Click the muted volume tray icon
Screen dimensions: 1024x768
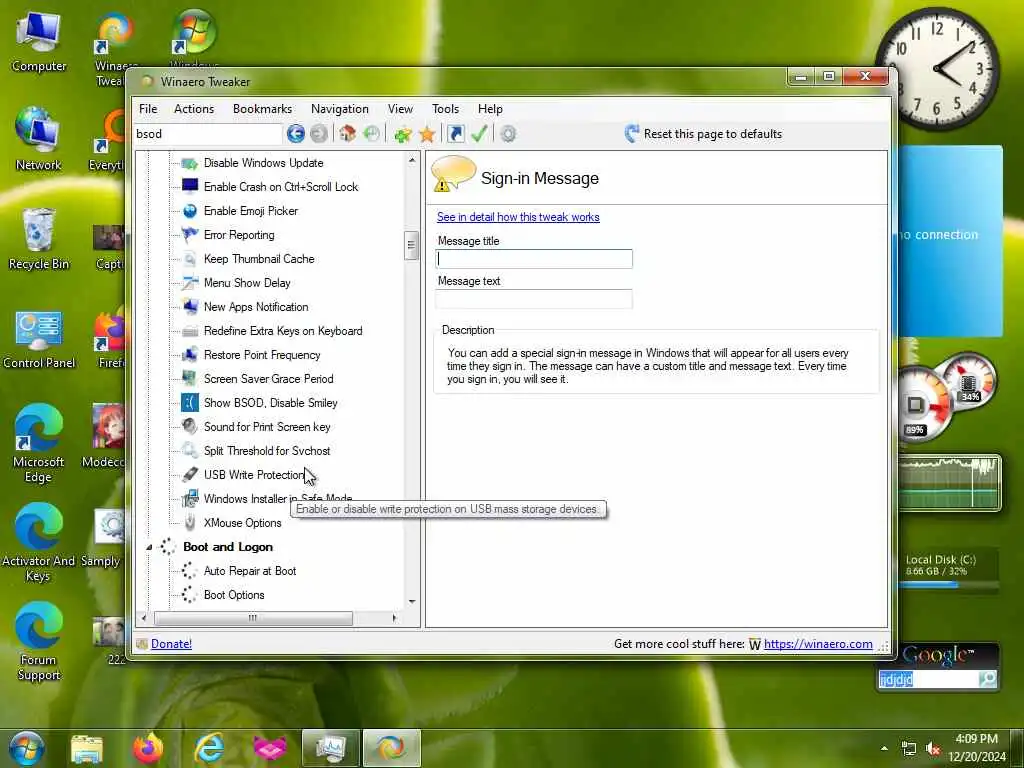[x=933, y=748]
